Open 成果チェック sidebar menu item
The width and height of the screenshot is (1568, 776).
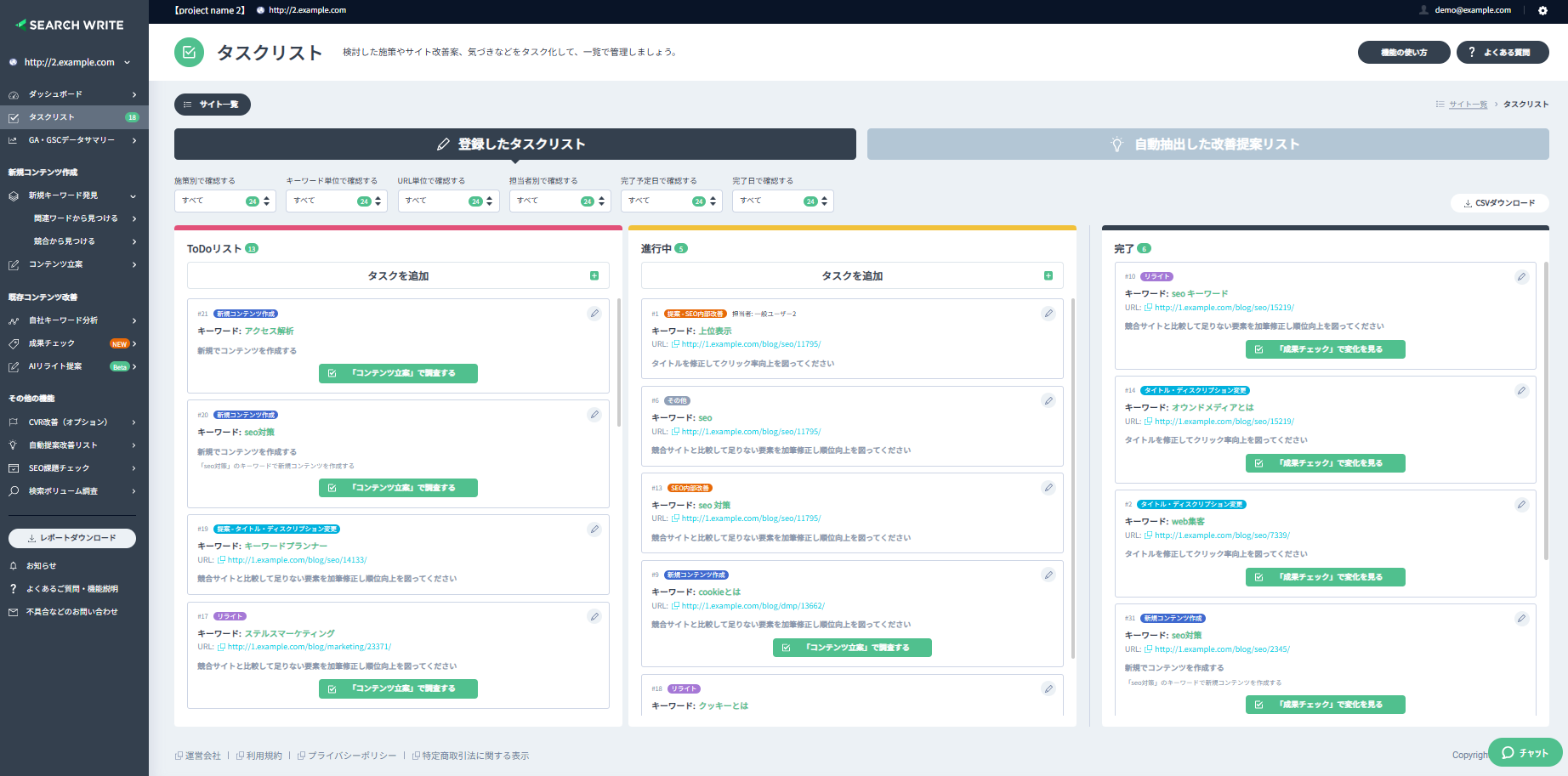pyautogui.click(x=74, y=343)
